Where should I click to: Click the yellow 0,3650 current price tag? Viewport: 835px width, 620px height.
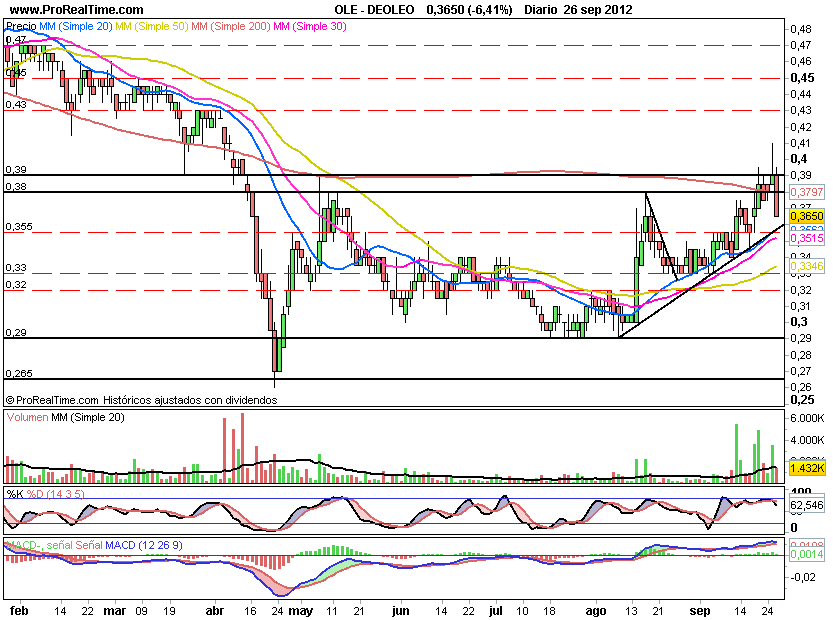tap(805, 215)
